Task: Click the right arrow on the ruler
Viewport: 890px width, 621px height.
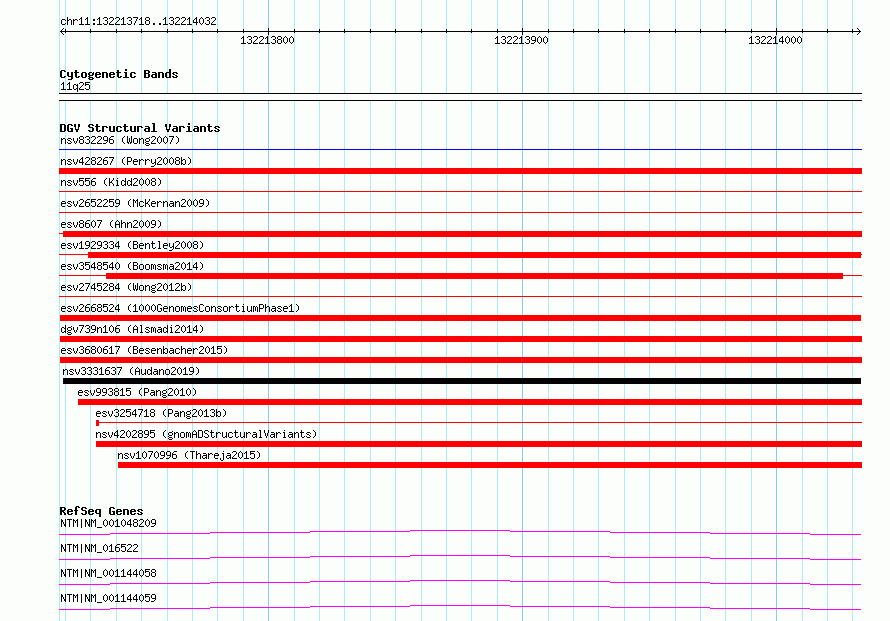Action: [858, 32]
